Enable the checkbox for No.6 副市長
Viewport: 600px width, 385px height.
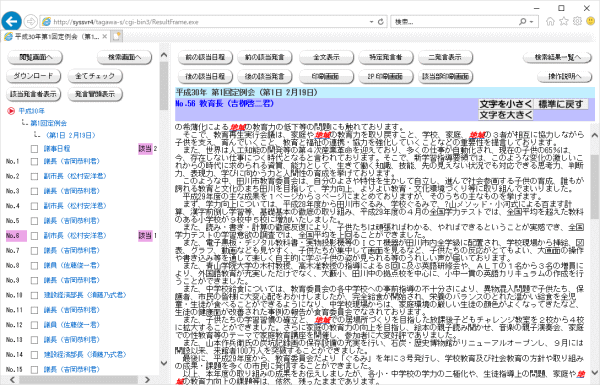pyautogui.click(x=34, y=236)
